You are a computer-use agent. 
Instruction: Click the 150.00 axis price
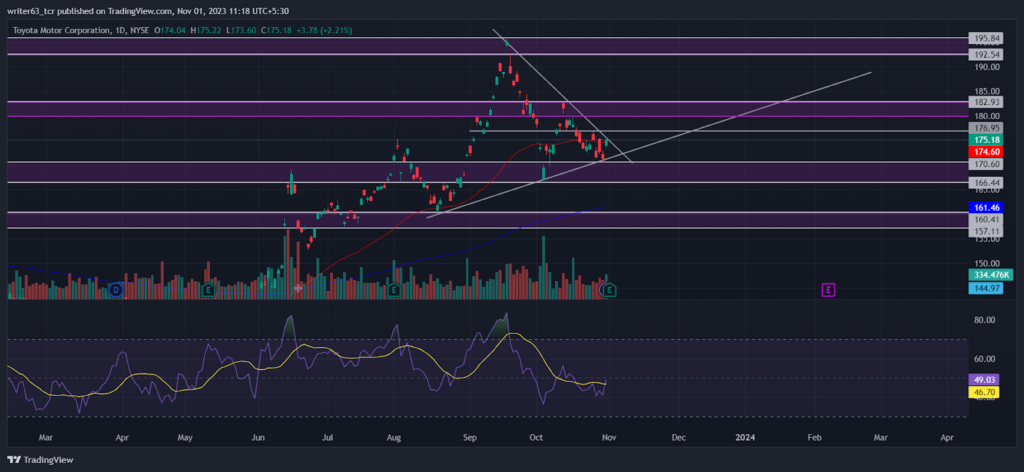pos(986,264)
